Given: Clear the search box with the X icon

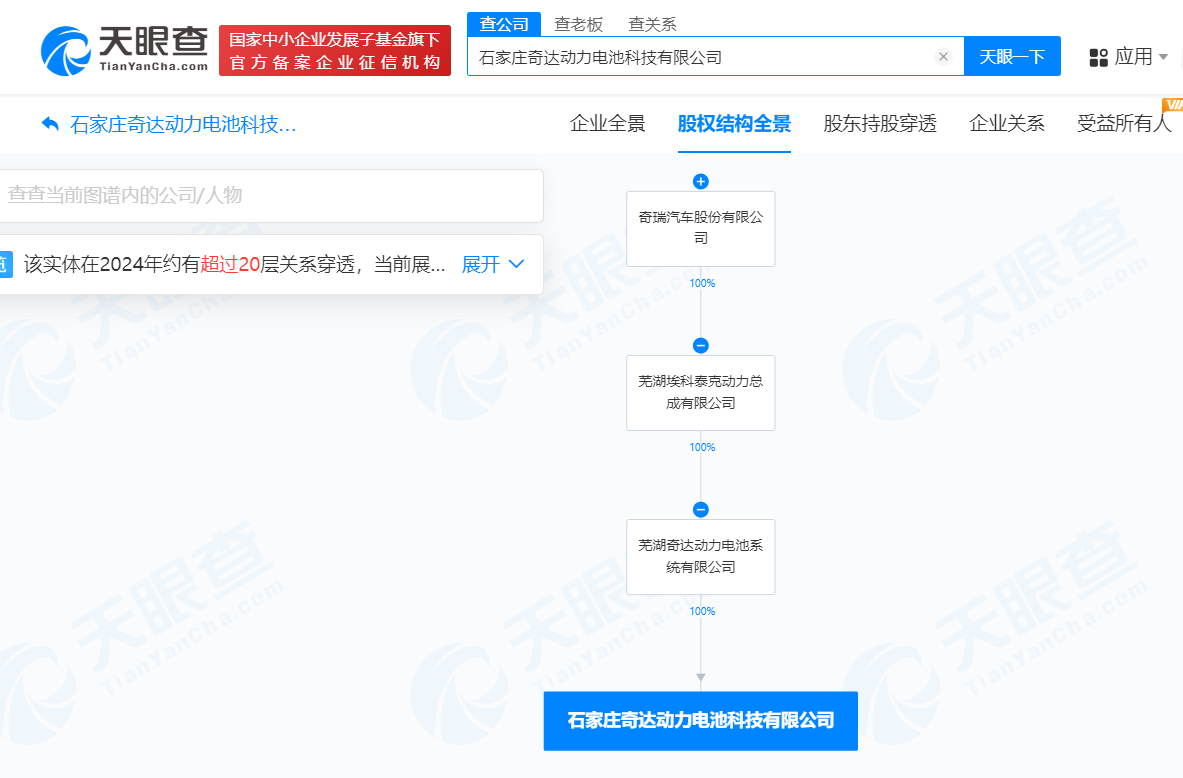Looking at the screenshot, I should coord(943,56).
